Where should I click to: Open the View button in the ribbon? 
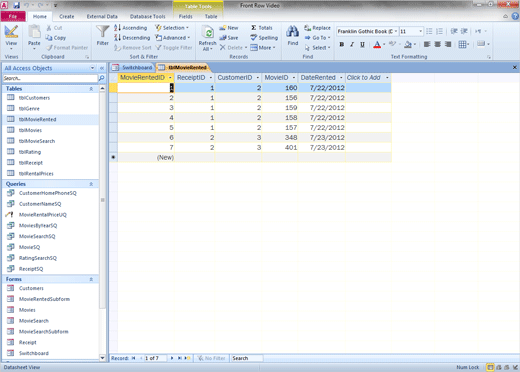(x=11, y=36)
